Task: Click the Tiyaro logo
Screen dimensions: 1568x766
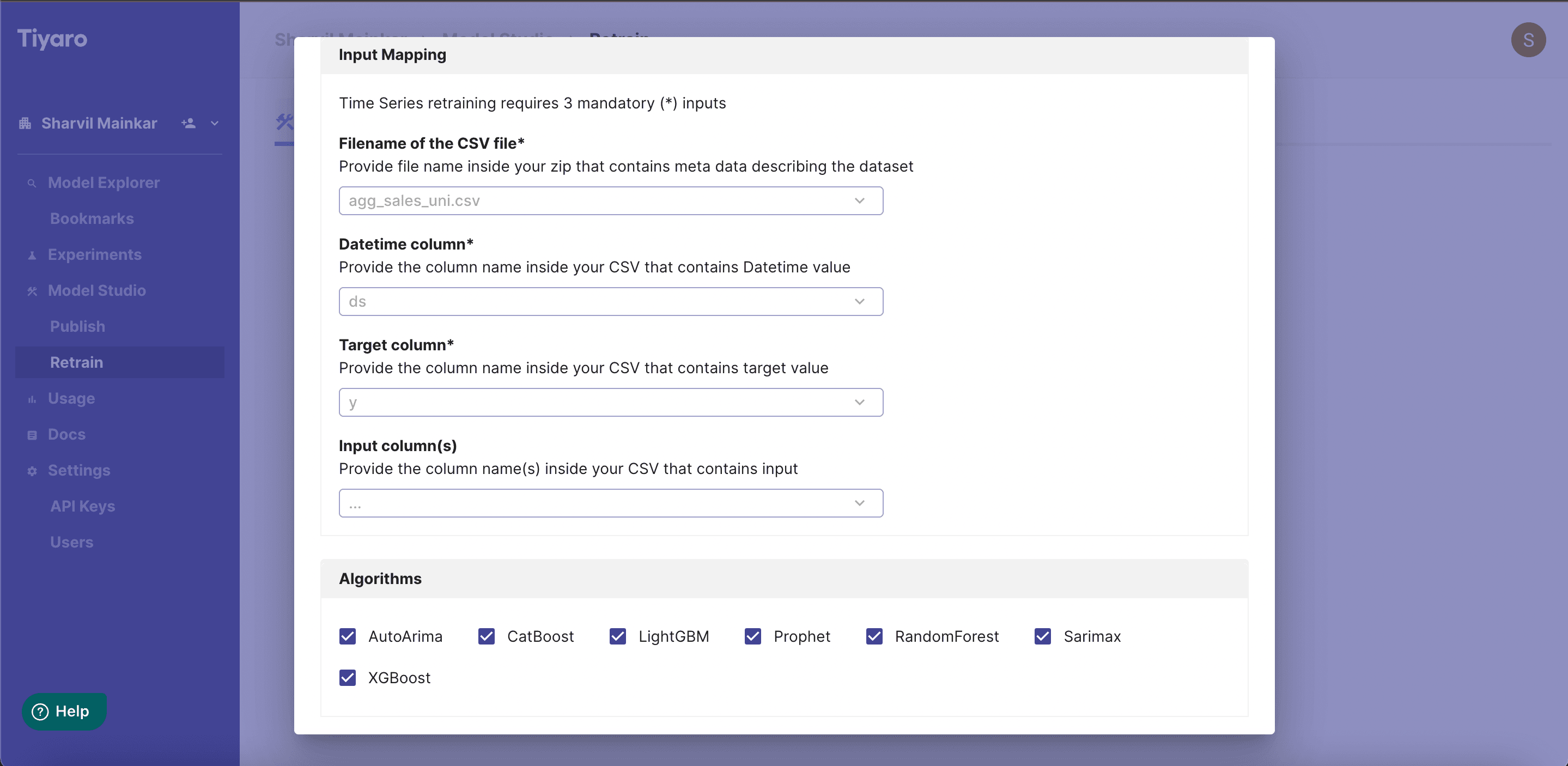Action: pyautogui.click(x=52, y=38)
